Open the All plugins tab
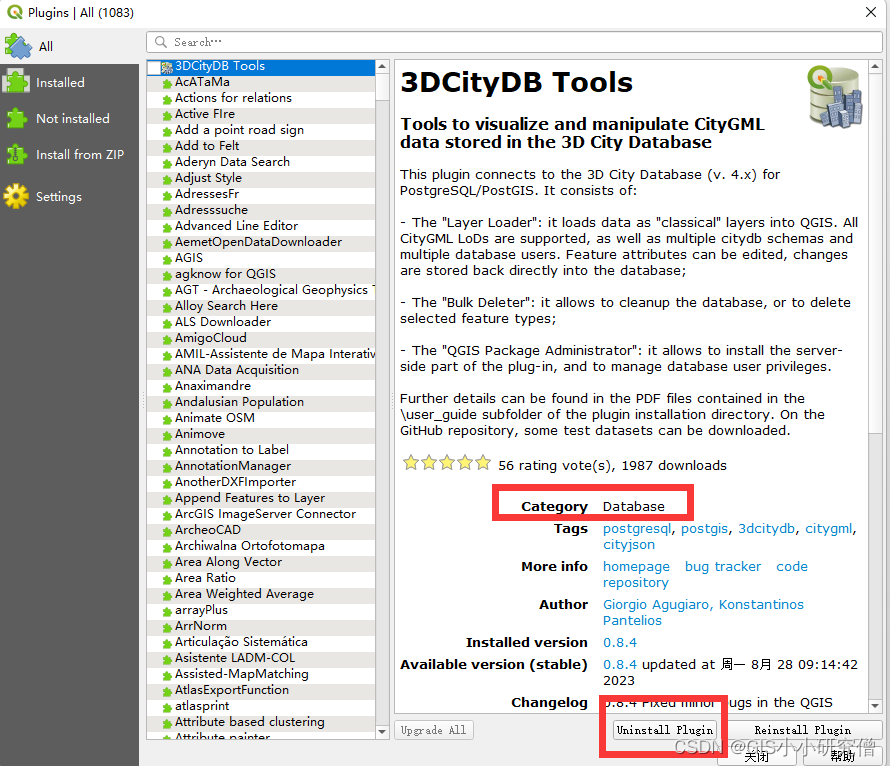The image size is (890, 766). pyautogui.click(x=69, y=47)
